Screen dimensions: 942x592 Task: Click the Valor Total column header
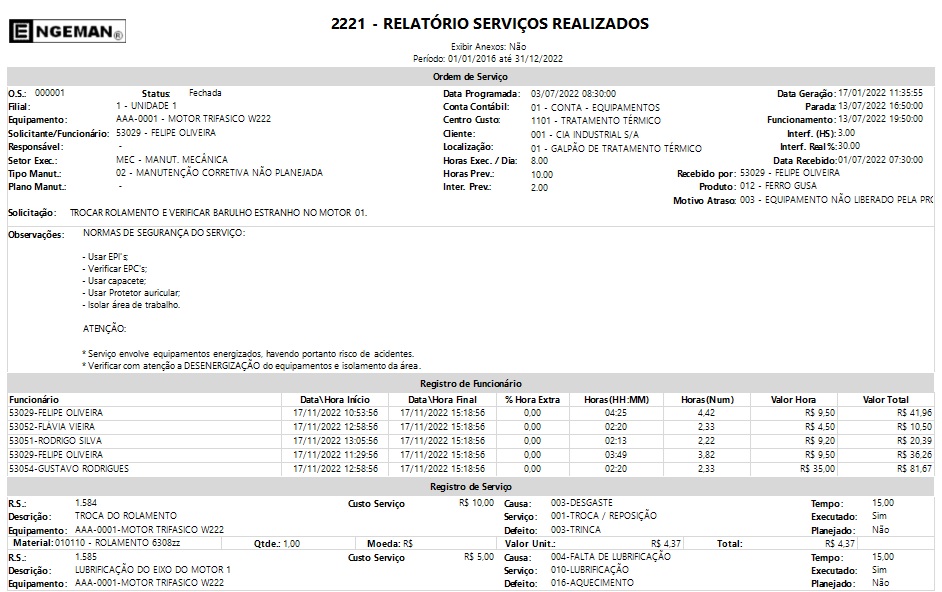tap(885, 399)
